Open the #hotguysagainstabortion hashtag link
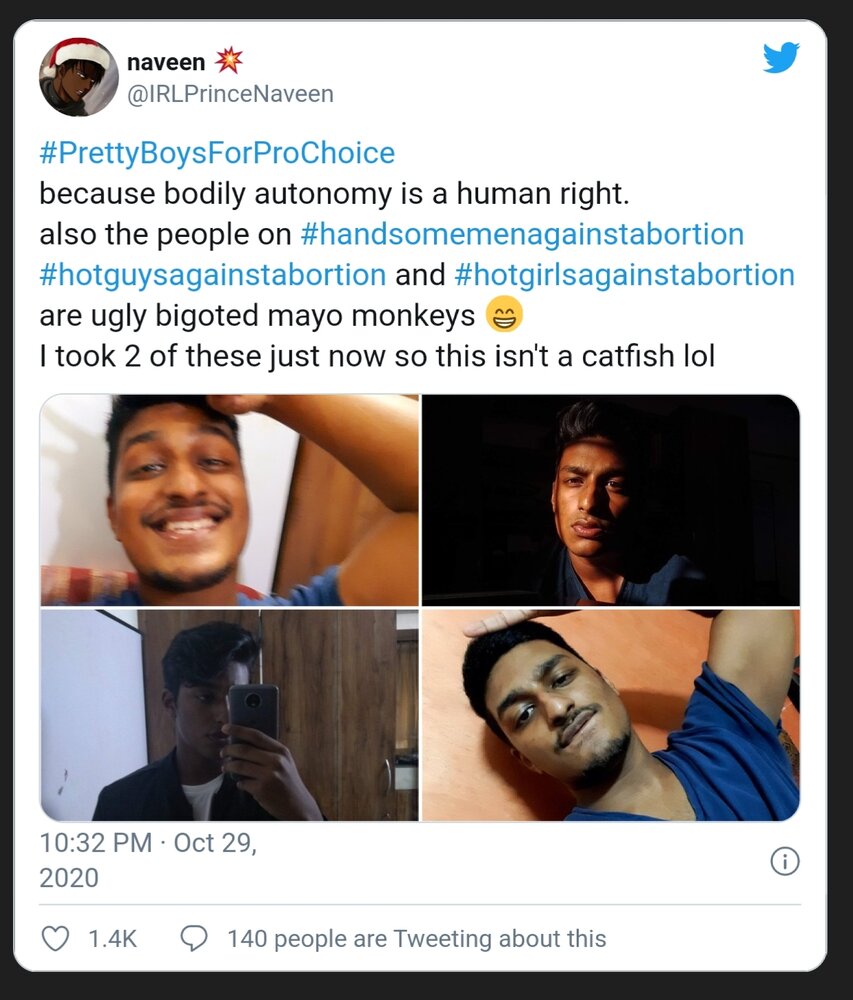Image resolution: width=853 pixels, height=1000 pixels. 213,275
